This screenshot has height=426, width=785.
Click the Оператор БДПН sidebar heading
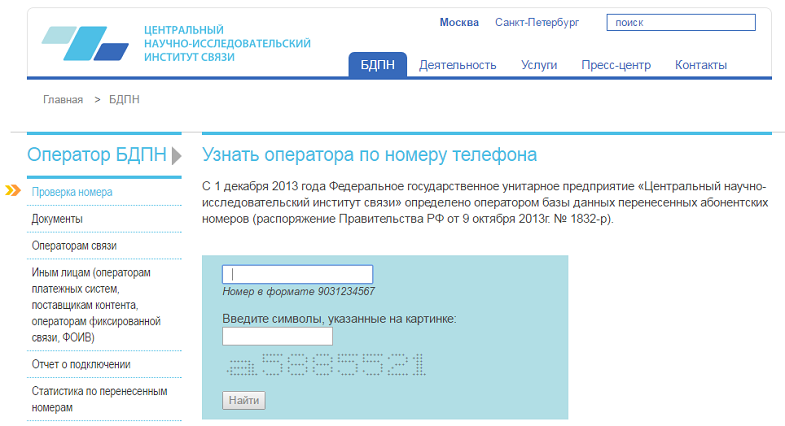[x=97, y=155]
